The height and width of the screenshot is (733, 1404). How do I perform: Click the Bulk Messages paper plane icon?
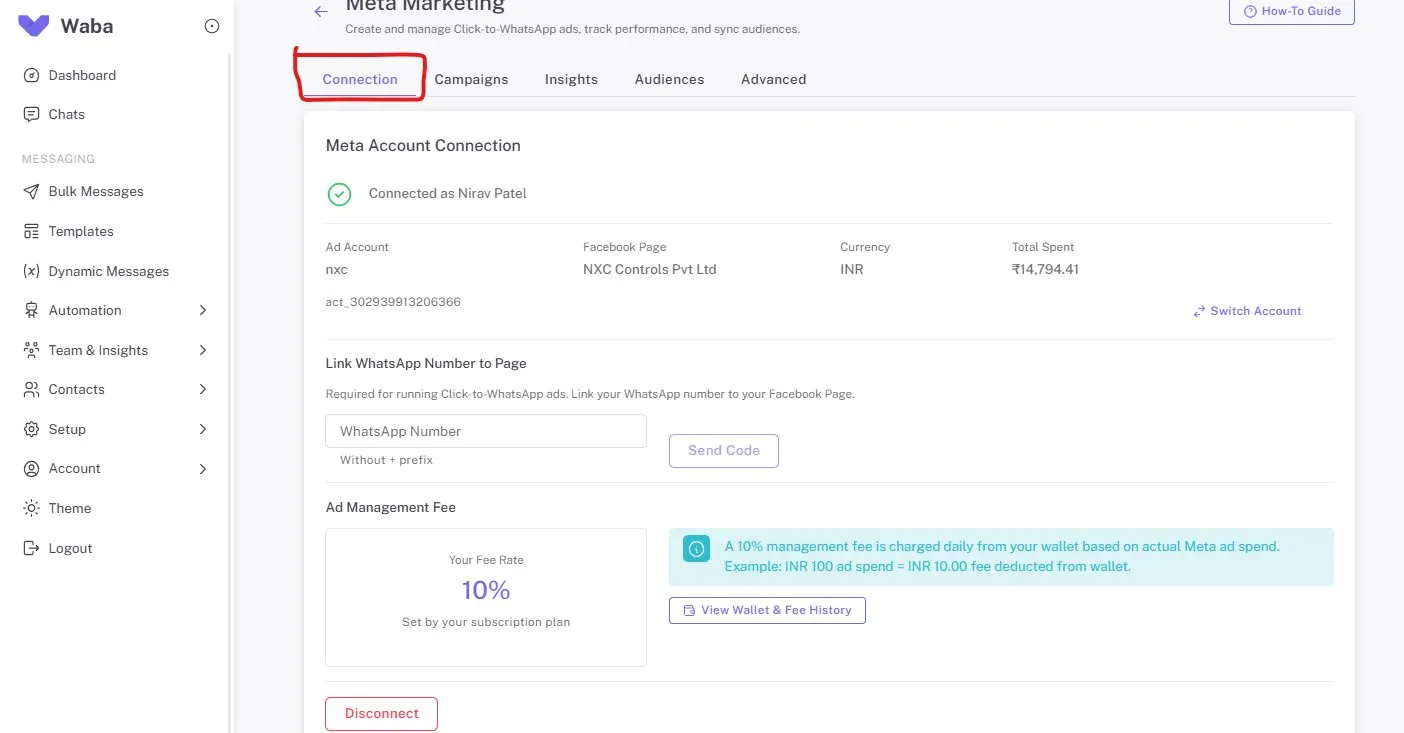[31, 191]
